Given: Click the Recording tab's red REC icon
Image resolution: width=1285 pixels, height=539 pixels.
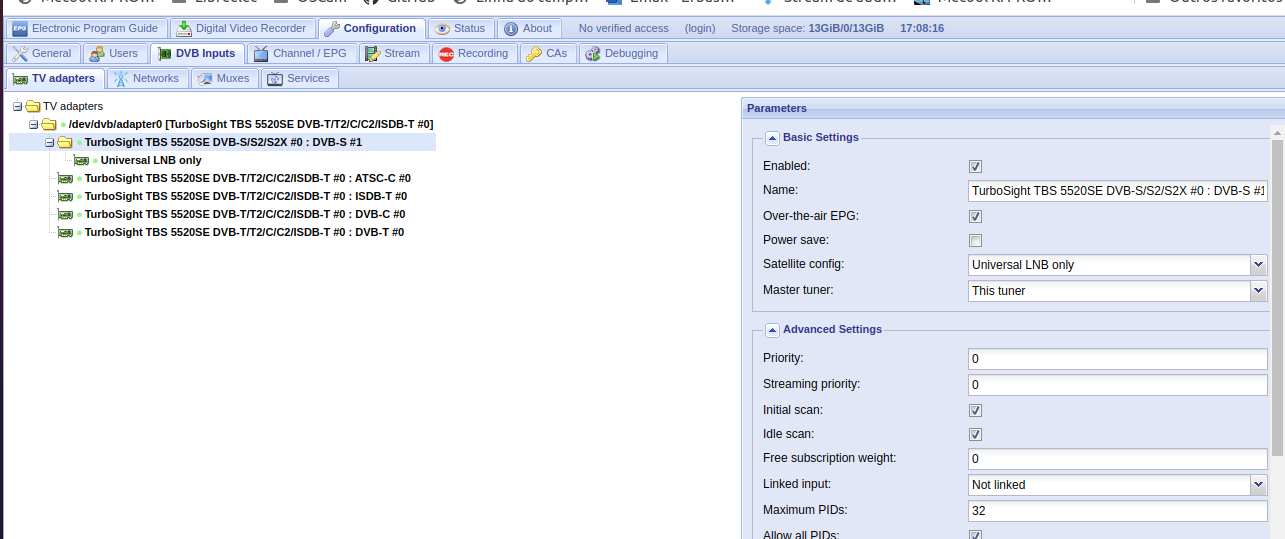Looking at the screenshot, I should (446, 54).
